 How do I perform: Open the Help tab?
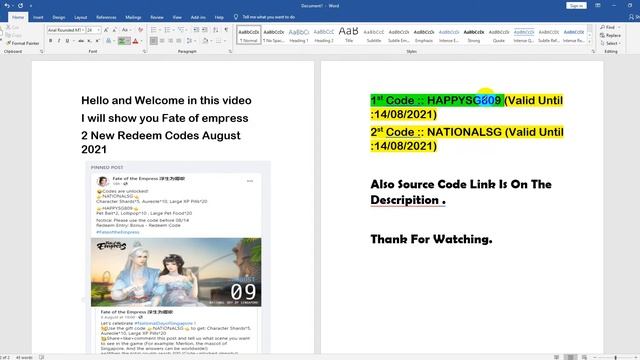pos(219,17)
